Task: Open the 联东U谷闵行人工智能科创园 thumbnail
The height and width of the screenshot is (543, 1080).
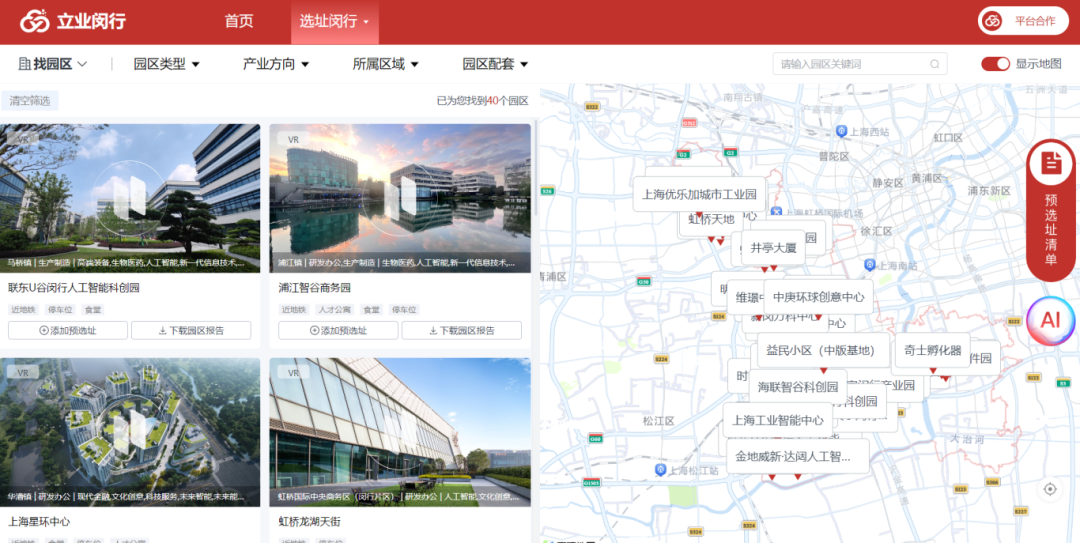Action: tap(130, 198)
